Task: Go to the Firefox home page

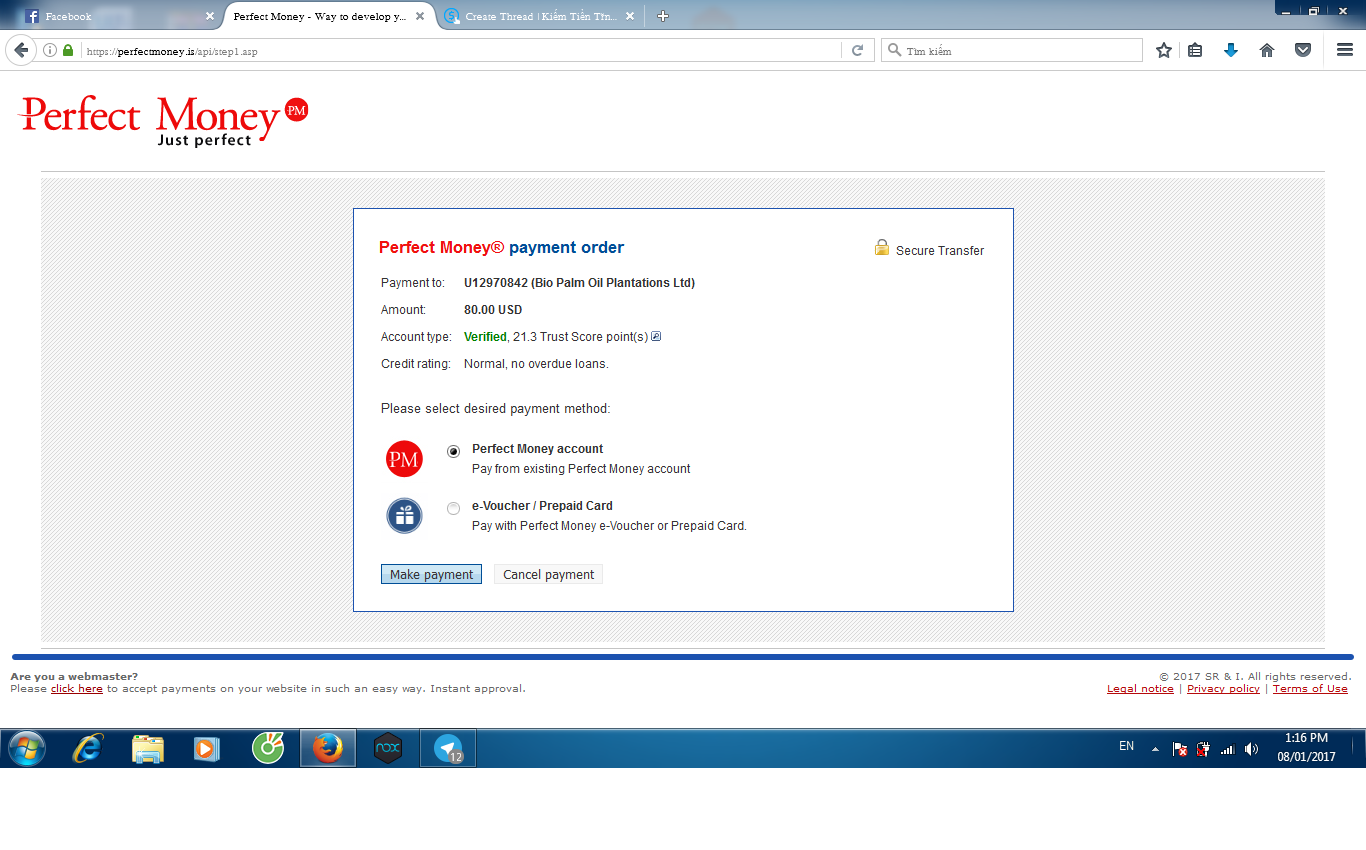Action: coord(1267,50)
